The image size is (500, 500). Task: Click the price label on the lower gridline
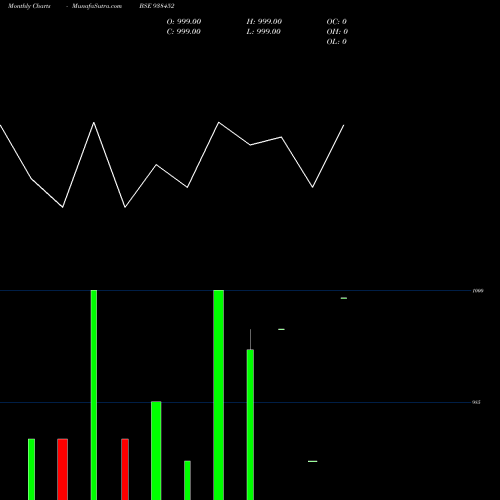click(x=476, y=402)
